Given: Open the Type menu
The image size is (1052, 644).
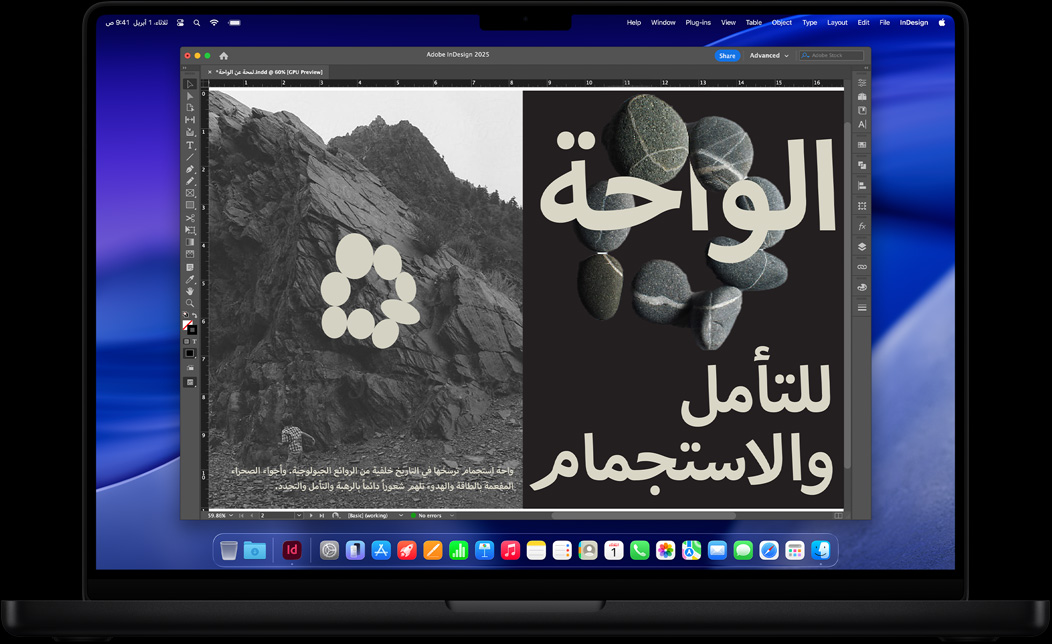Looking at the screenshot, I should pos(810,22).
